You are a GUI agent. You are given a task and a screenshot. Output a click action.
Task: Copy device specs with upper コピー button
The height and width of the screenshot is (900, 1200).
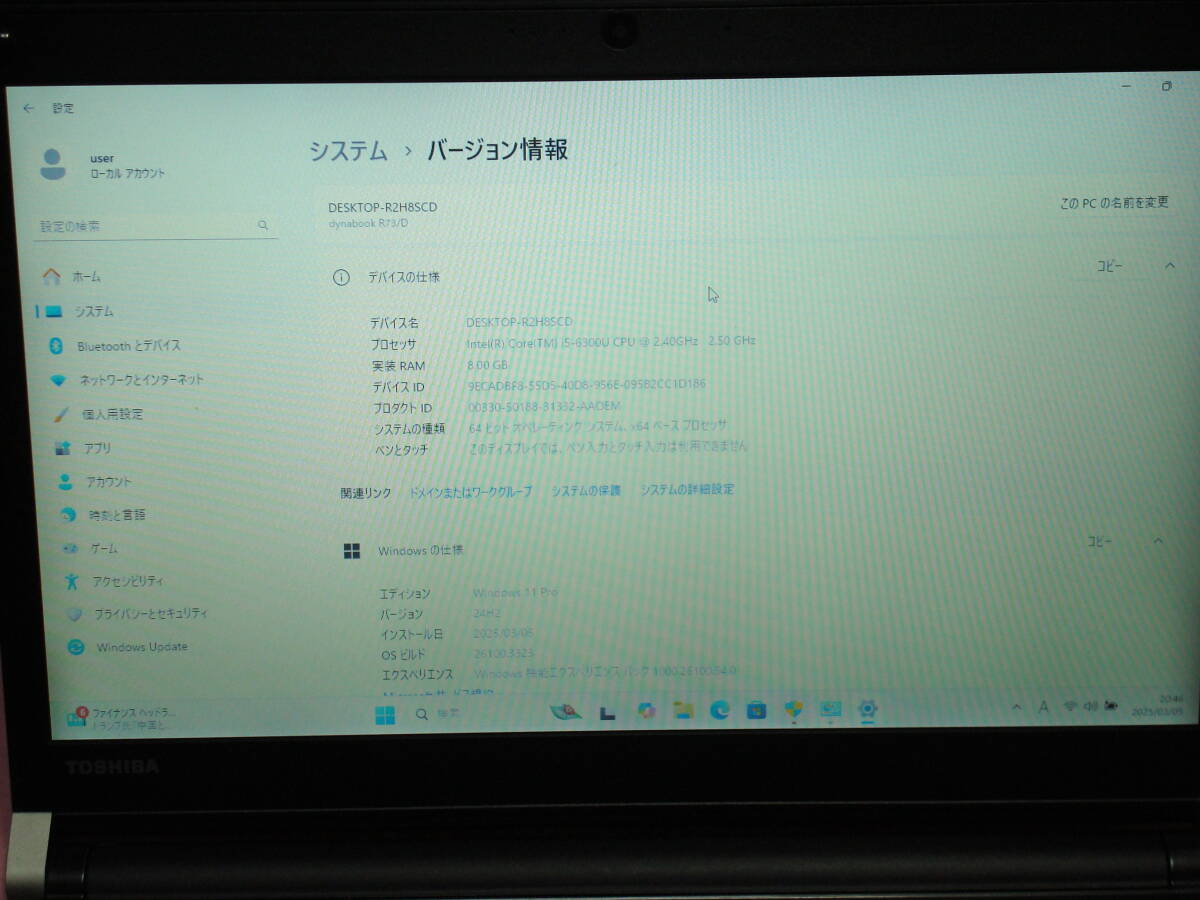coord(1110,266)
